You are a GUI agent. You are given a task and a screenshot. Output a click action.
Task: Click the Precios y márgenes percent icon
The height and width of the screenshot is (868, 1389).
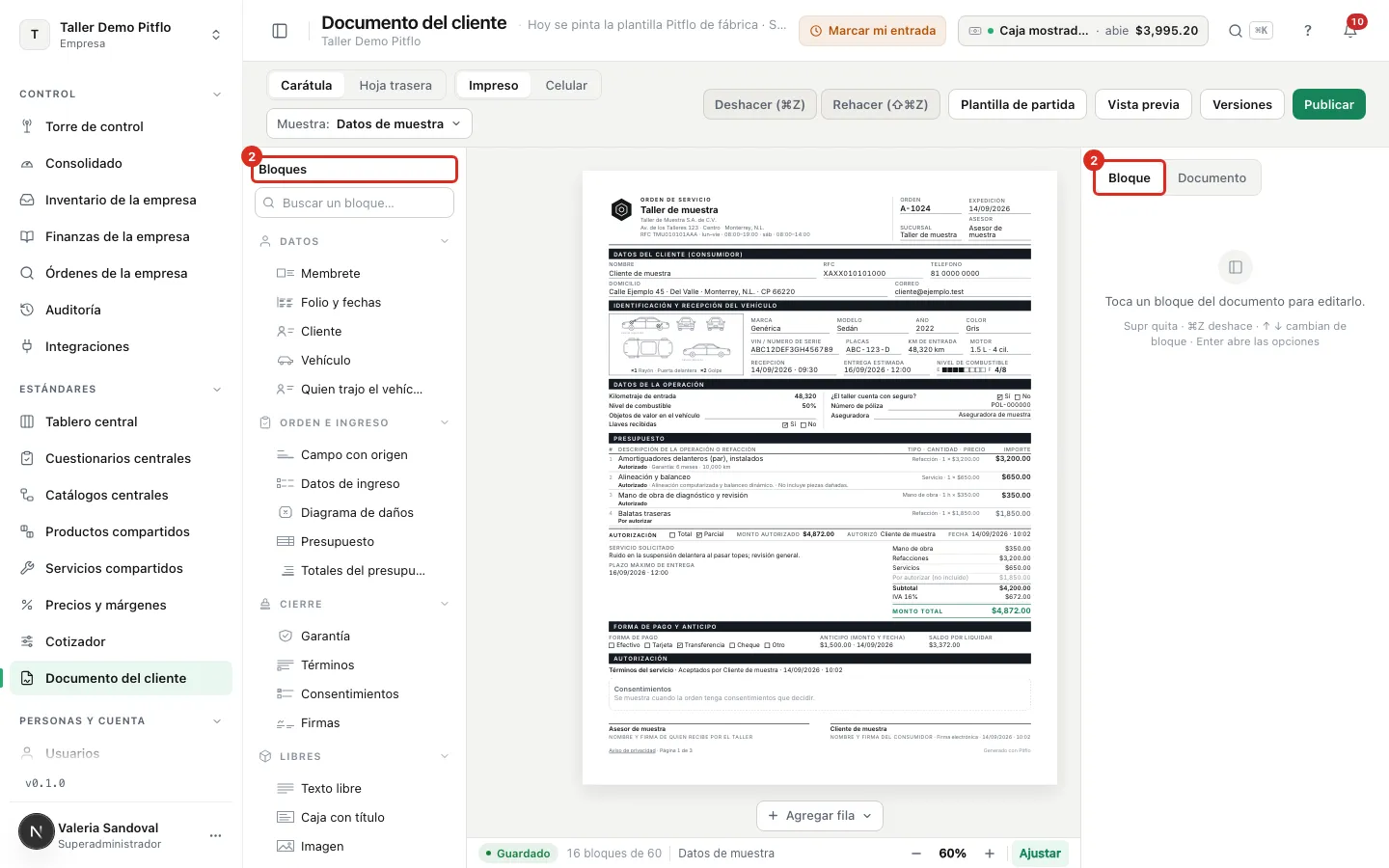tap(27, 605)
